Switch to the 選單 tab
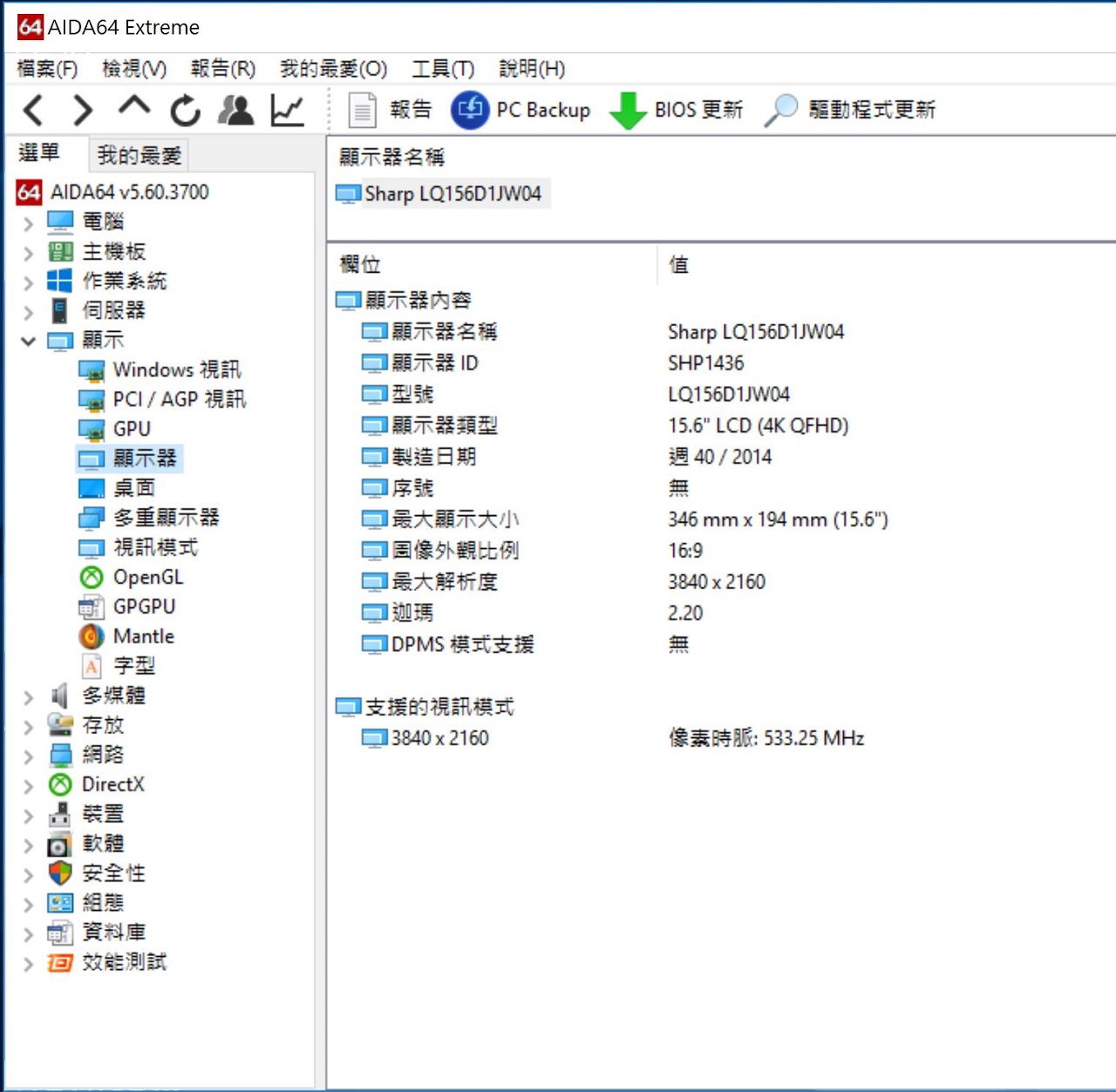The width and height of the screenshot is (1116, 1092). (40, 153)
